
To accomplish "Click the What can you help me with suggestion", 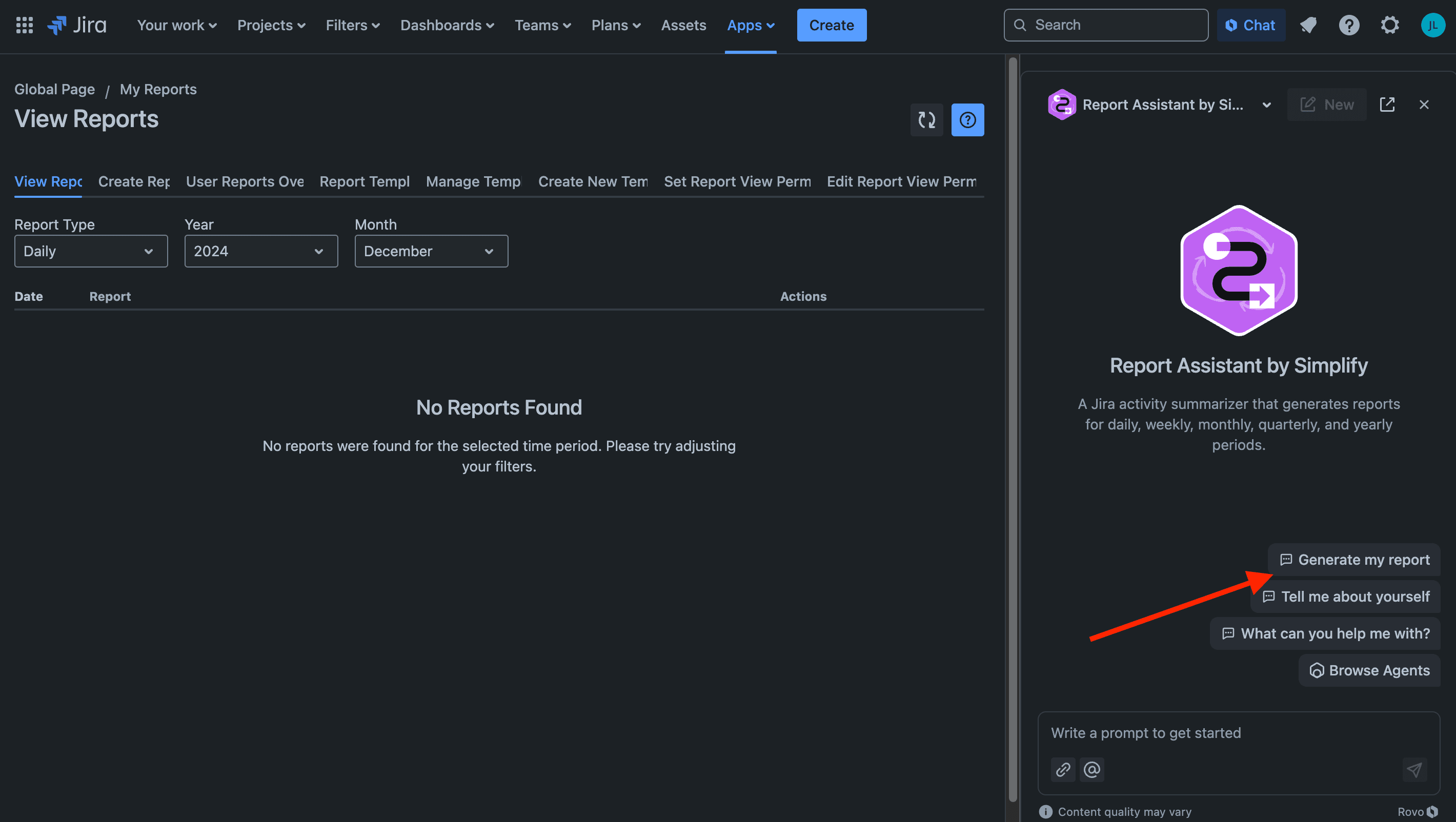I will tap(1325, 633).
